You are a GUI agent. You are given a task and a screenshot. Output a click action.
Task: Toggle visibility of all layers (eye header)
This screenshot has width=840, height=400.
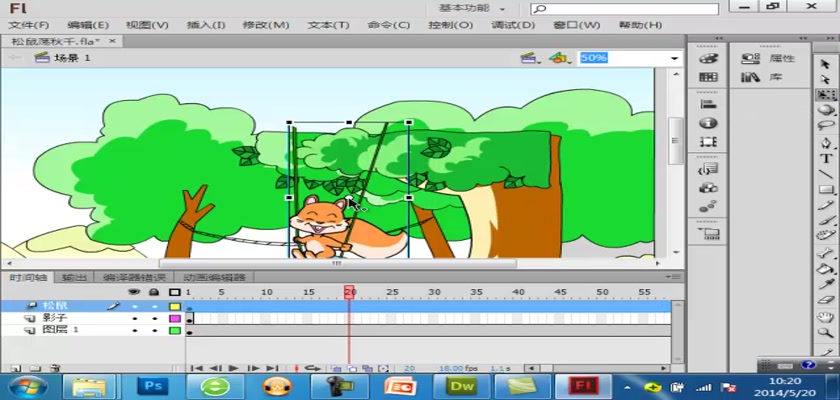134,292
